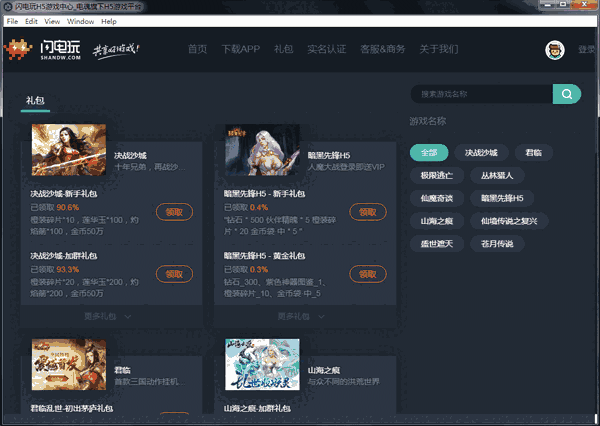Open the File menu
The height and width of the screenshot is (426, 600).
tap(12, 21)
